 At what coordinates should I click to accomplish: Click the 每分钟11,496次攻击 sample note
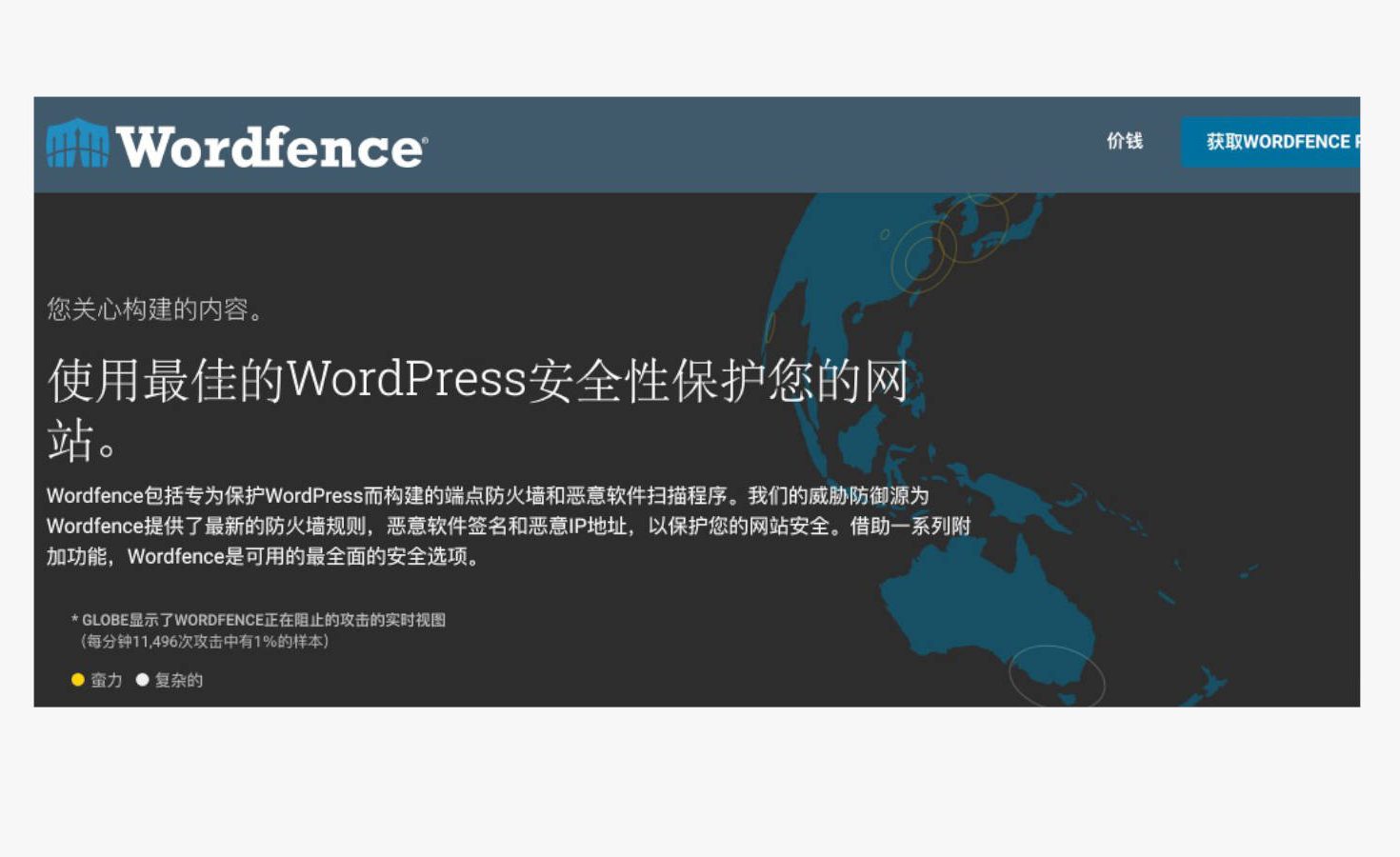(x=205, y=642)
